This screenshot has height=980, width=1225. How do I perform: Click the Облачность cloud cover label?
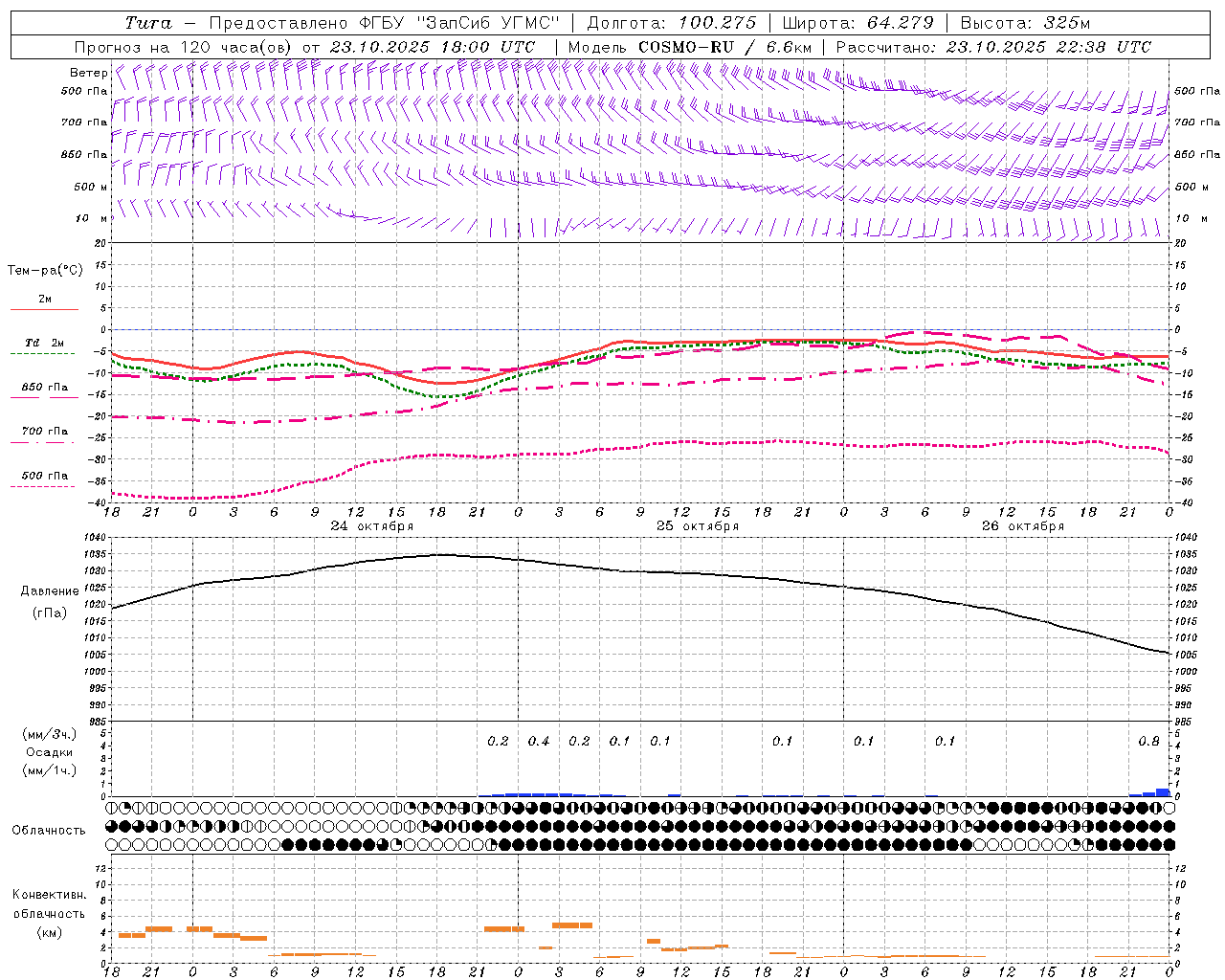point(49,831)
